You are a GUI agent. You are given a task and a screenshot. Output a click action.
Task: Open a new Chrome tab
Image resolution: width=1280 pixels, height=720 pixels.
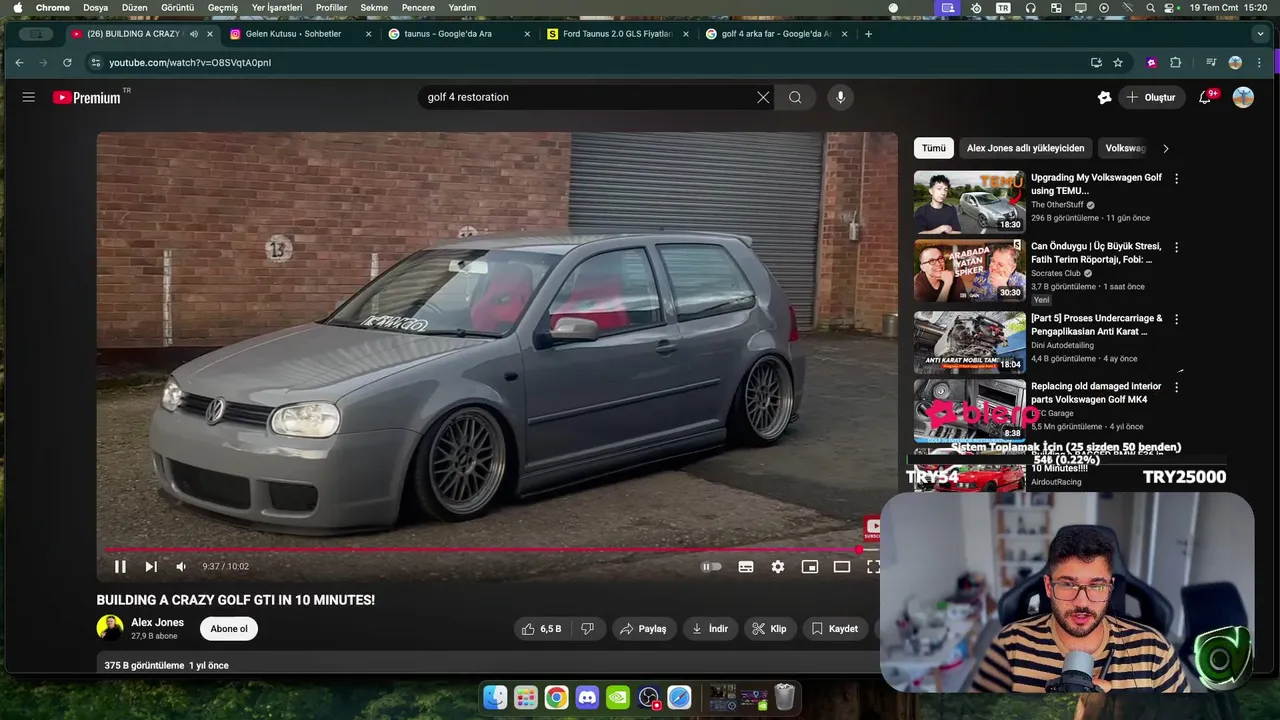click(868, 34)
